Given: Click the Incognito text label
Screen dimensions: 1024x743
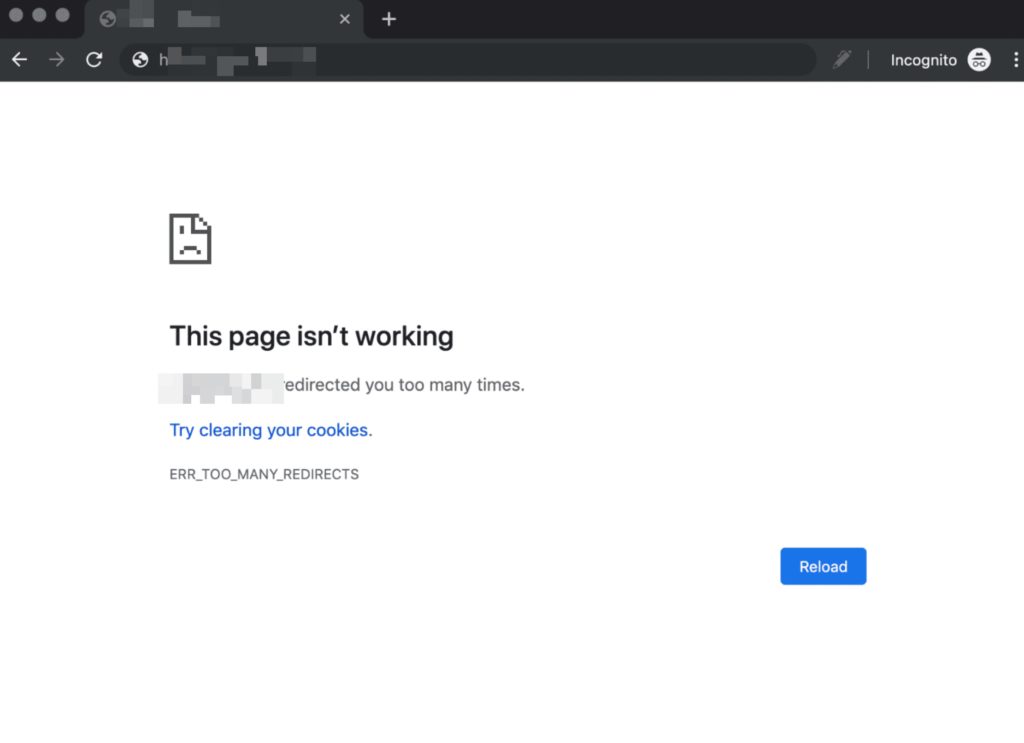Looking at the screenshot, I should click(923, 60).
